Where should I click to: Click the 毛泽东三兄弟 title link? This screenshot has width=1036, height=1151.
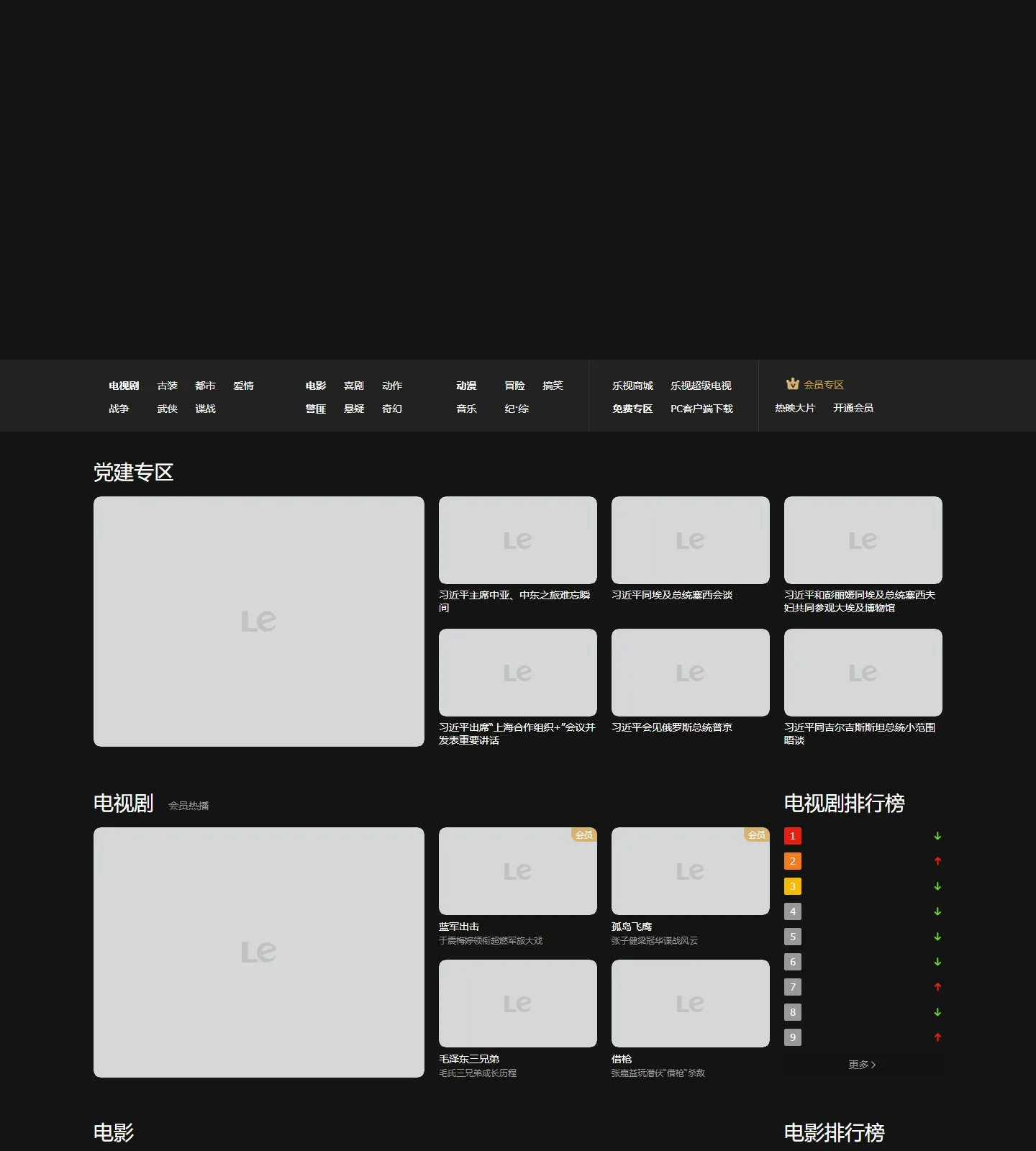(x=469, y=1059)
